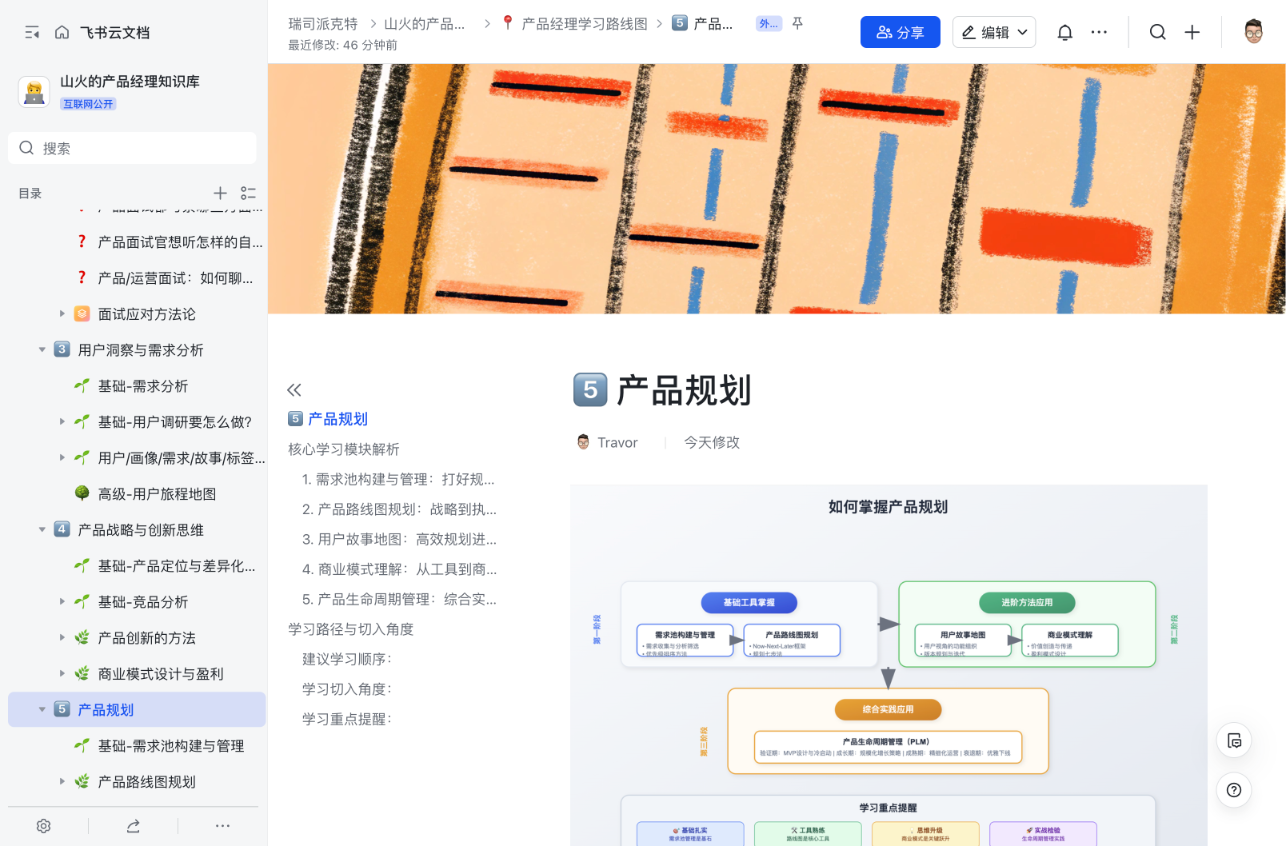Open the comments icon on the right edge
1286x846 pixels.
(1234, 740)
